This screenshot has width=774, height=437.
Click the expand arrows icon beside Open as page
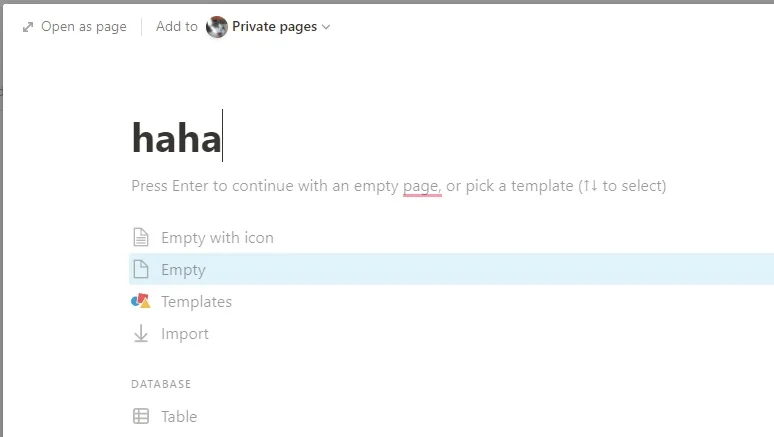pos(28,27)
